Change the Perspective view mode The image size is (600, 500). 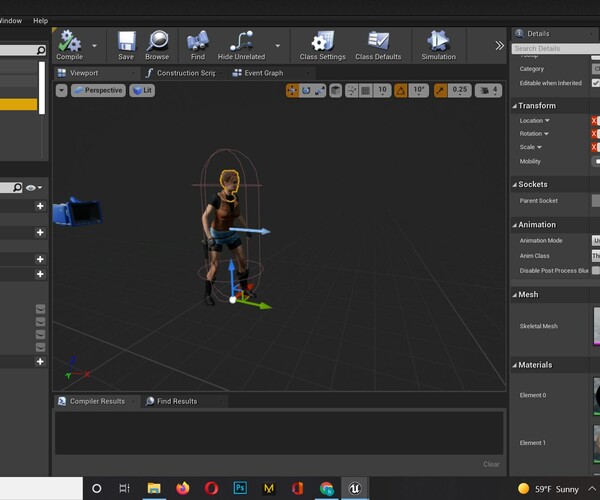click(x=98, y=90)
